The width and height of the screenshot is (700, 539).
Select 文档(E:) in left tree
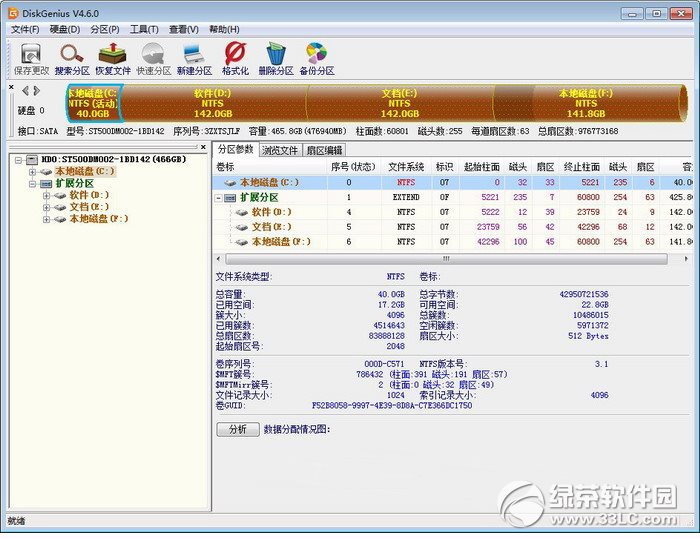click(x=89, y=207)
